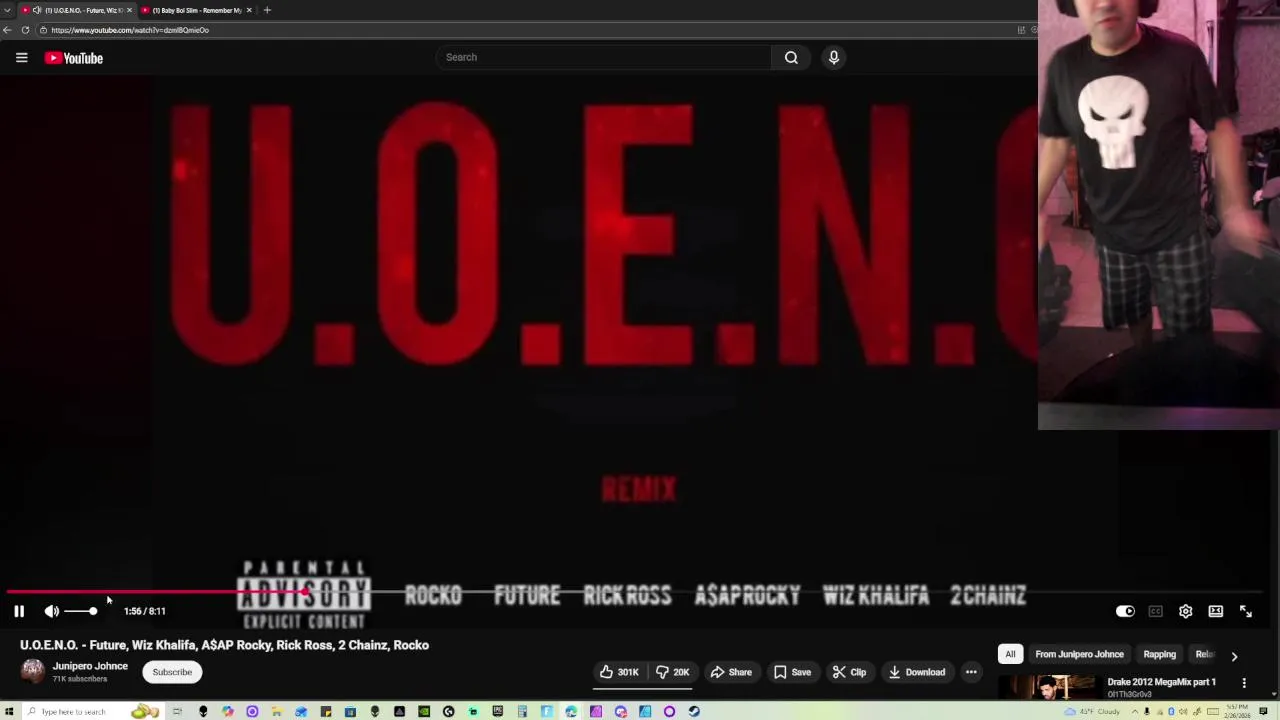Screen dimensions: 1280x720
Task: Click the browser address bar URL
Action: 130,30
